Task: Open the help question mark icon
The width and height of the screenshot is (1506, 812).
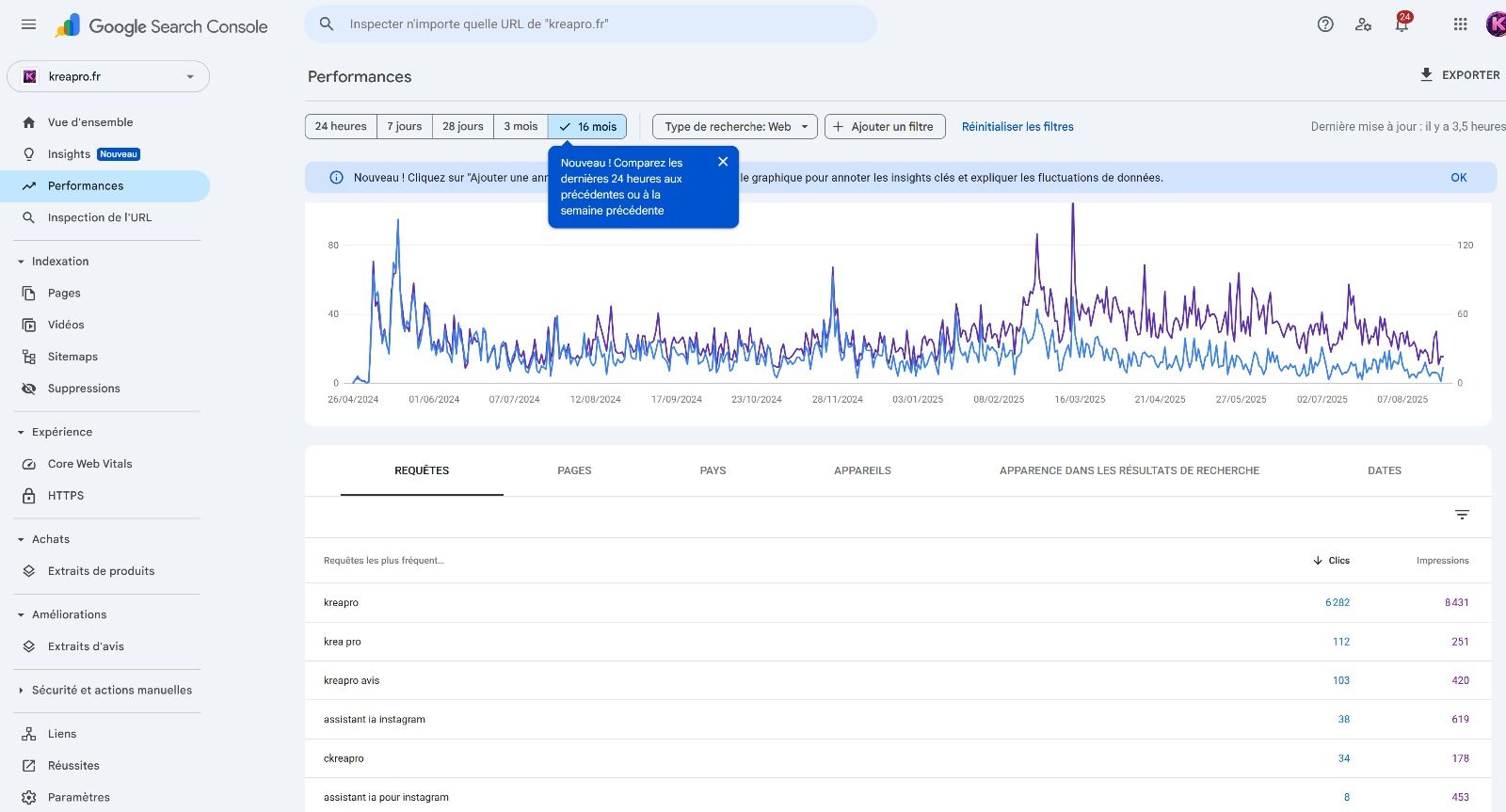Action: [x=1325, y=24]
